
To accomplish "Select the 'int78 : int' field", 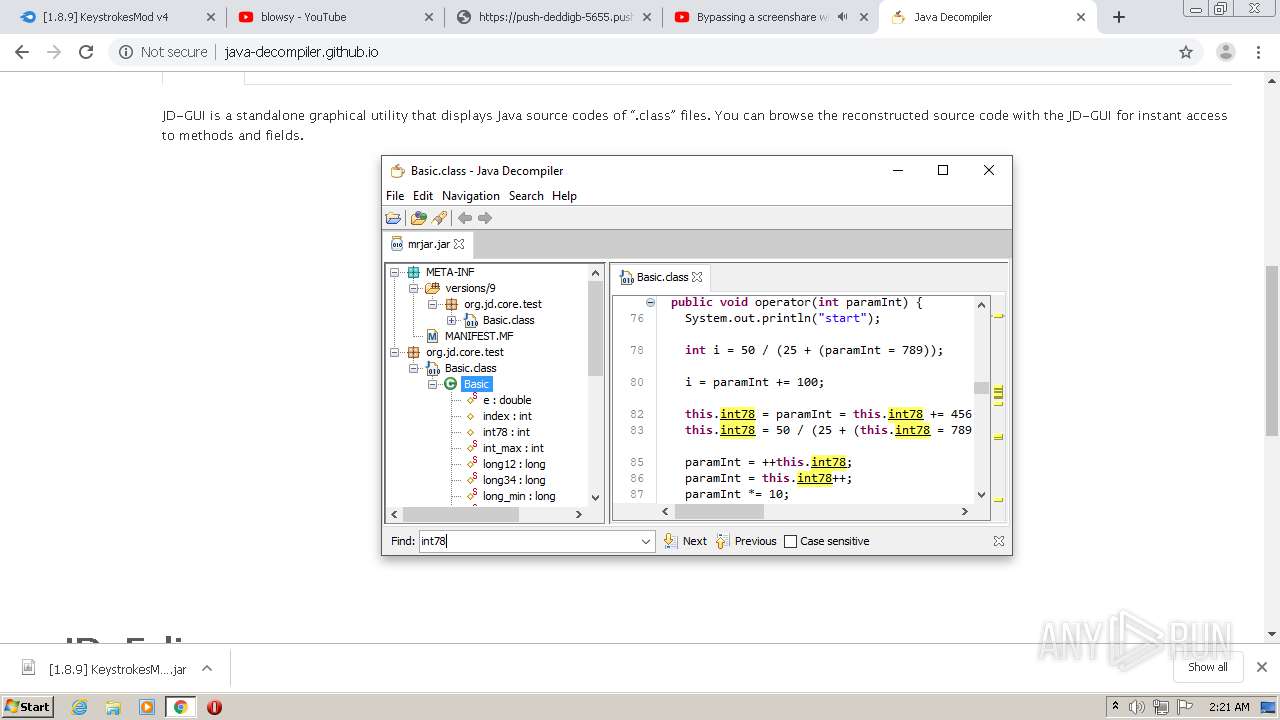I will (x=506, y=432).
